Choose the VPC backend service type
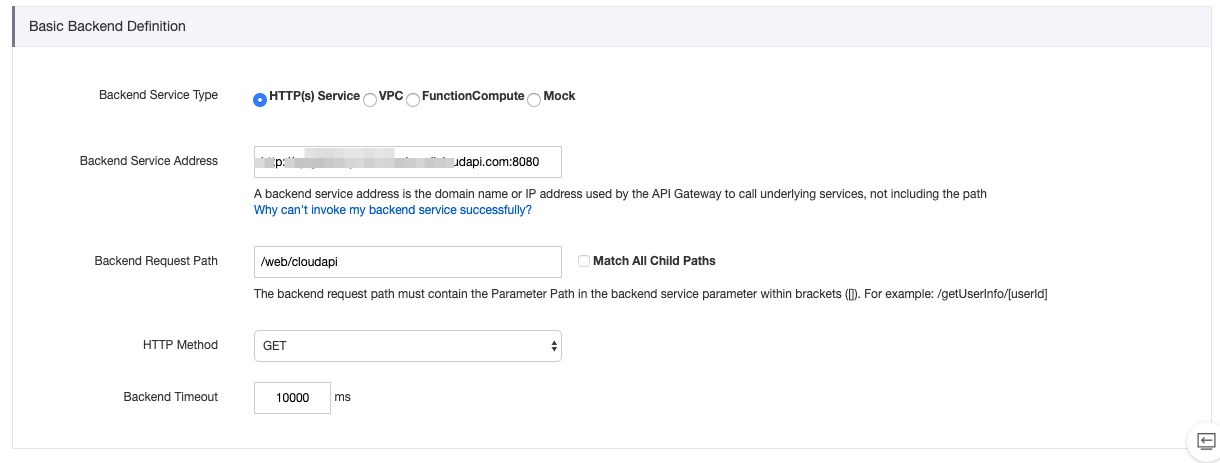This screenshot has width=1220, height=463. (370, 99)
